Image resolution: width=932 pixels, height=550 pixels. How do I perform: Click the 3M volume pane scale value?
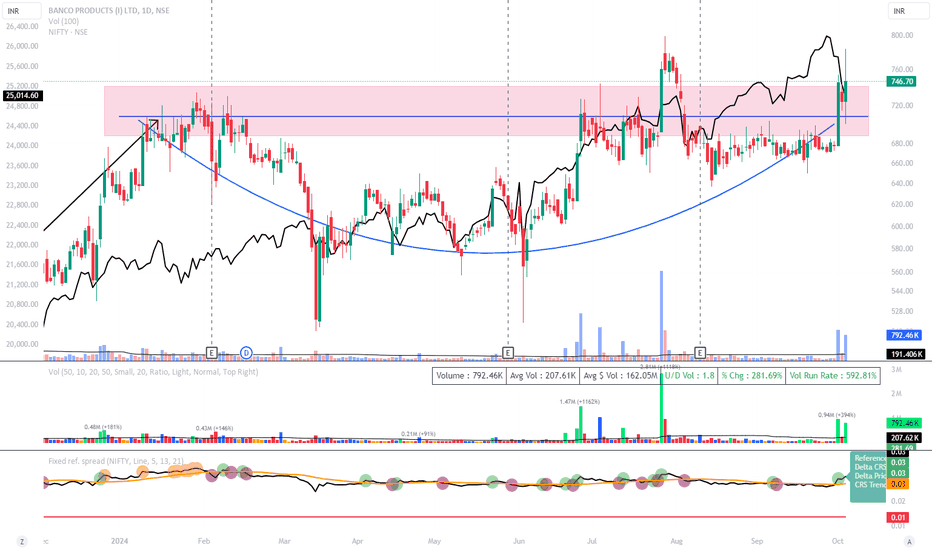(896, 370)
